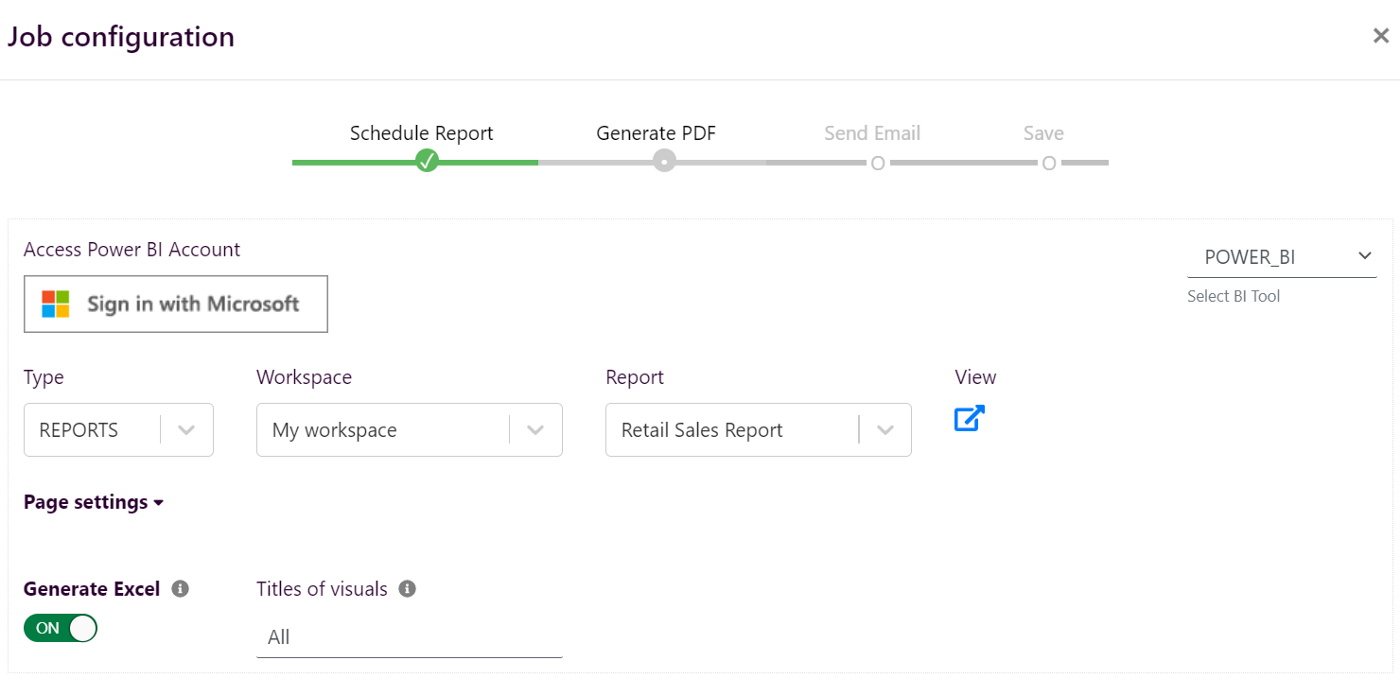The width and height of the screenshot is (1400, 695).
Task: Open the Report dropdown showing Retail Sales Report
Action: 758,430
